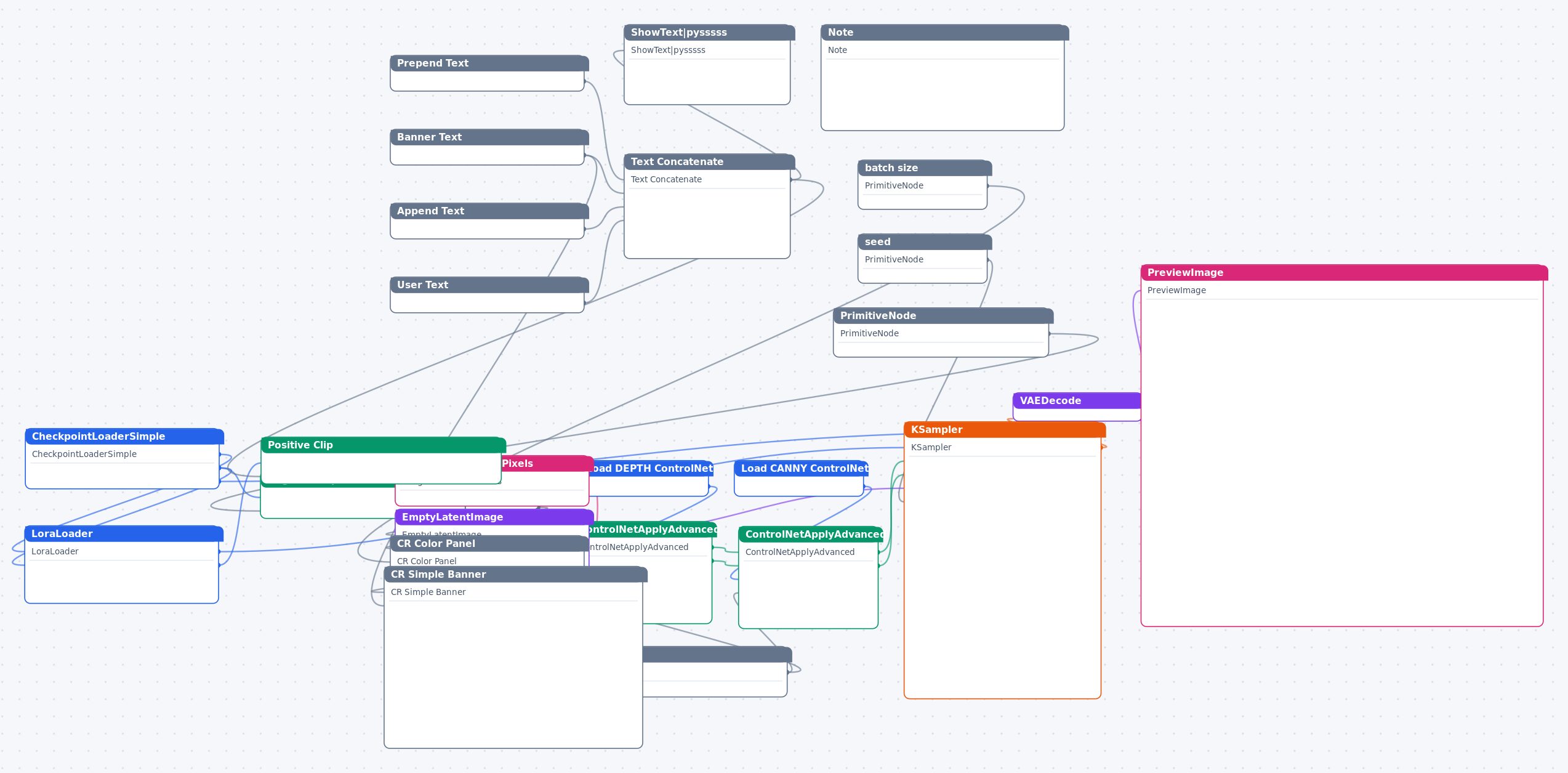Click the 'PreviewImage' body label text
This screenshot has width=1568, height=773.
(1176, 290)
